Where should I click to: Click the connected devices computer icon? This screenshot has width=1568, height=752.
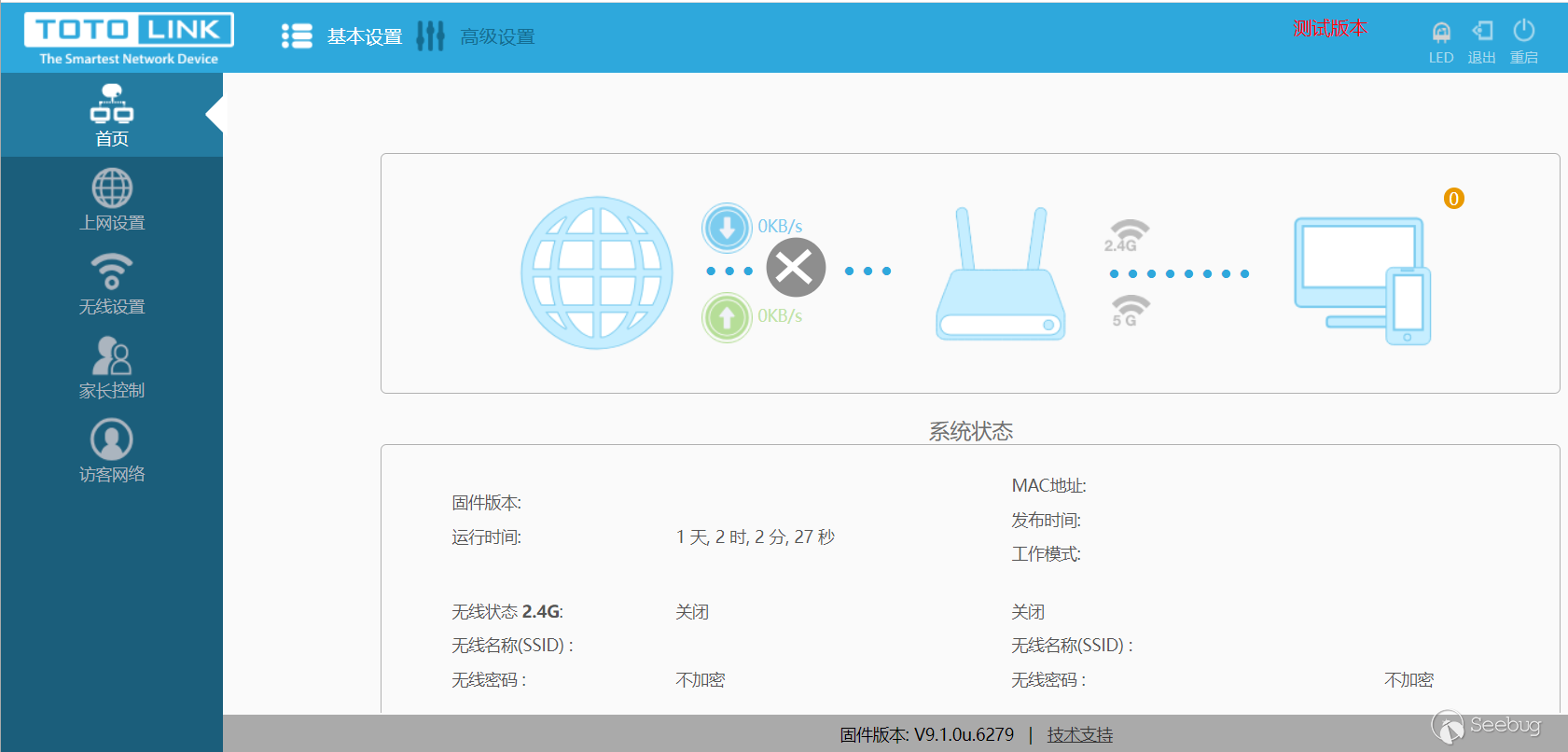click(1363, 281)
